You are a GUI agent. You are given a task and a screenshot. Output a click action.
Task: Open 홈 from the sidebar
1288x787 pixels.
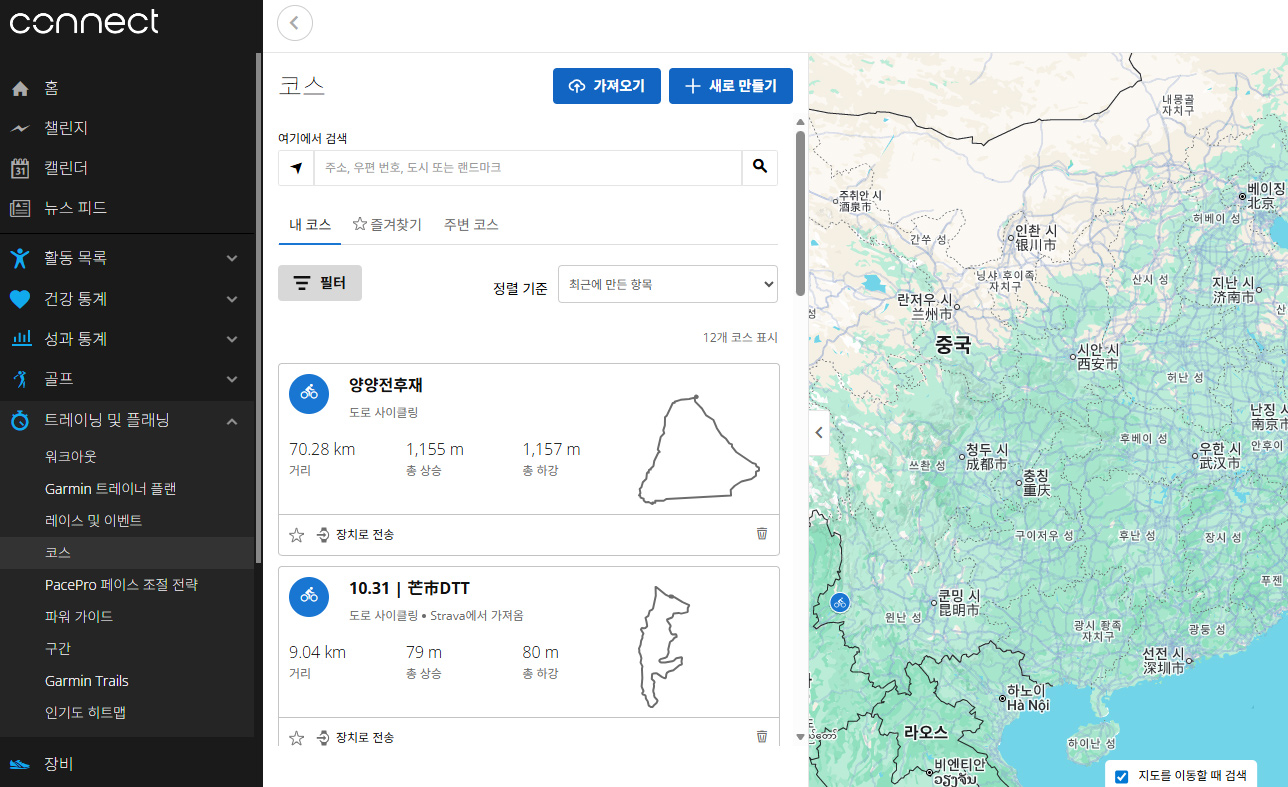51,88
